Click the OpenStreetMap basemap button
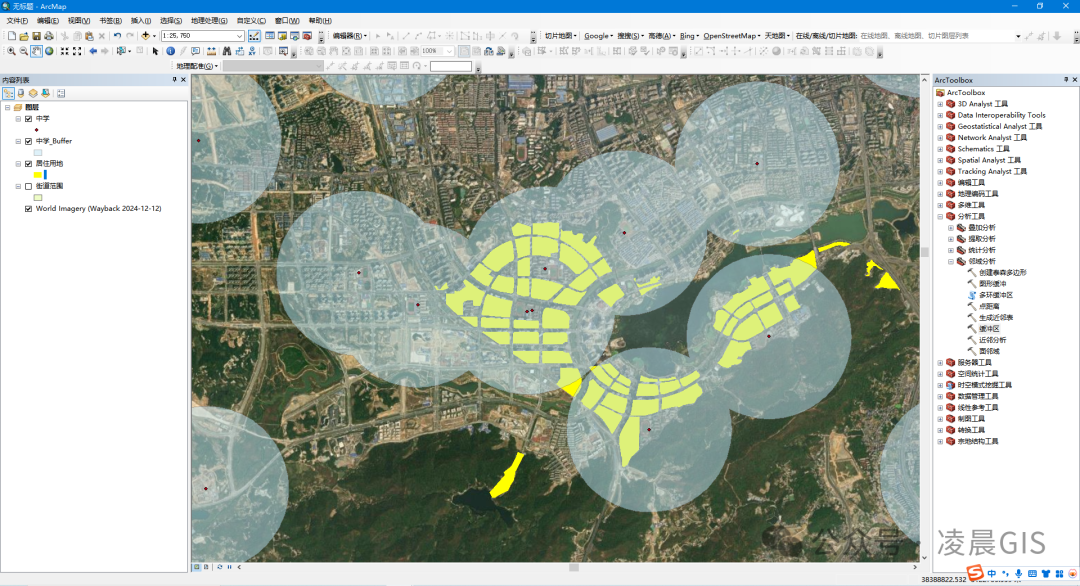This screenshot has width=1080, height=586. click(730, 36)
